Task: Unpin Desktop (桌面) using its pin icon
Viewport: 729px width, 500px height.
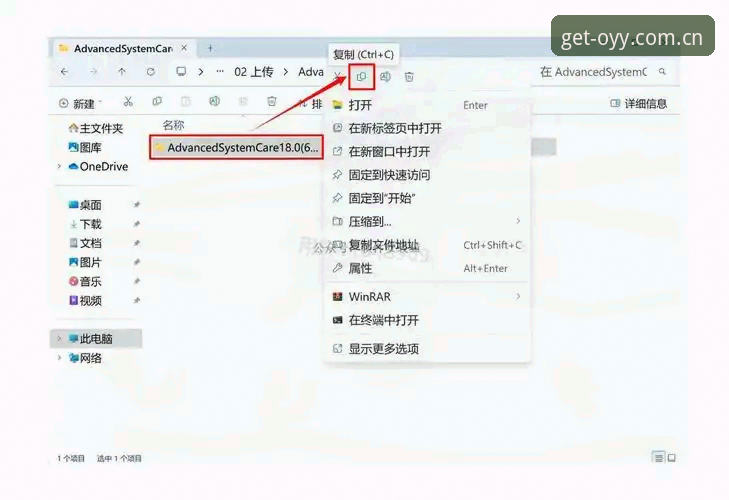Action: pyautogui.click(x=137, y=205)
